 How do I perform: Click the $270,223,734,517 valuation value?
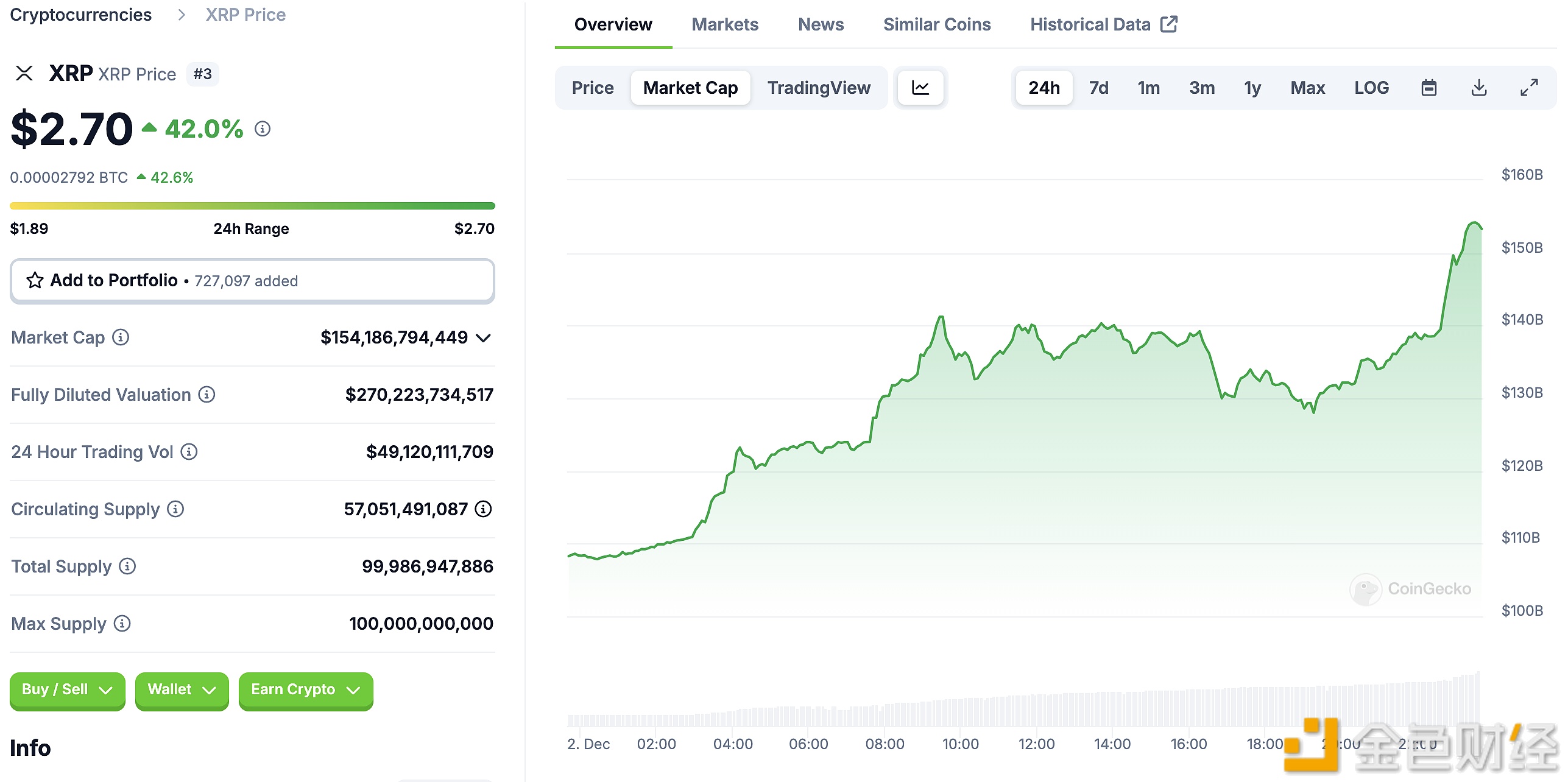tap(419, 395)
